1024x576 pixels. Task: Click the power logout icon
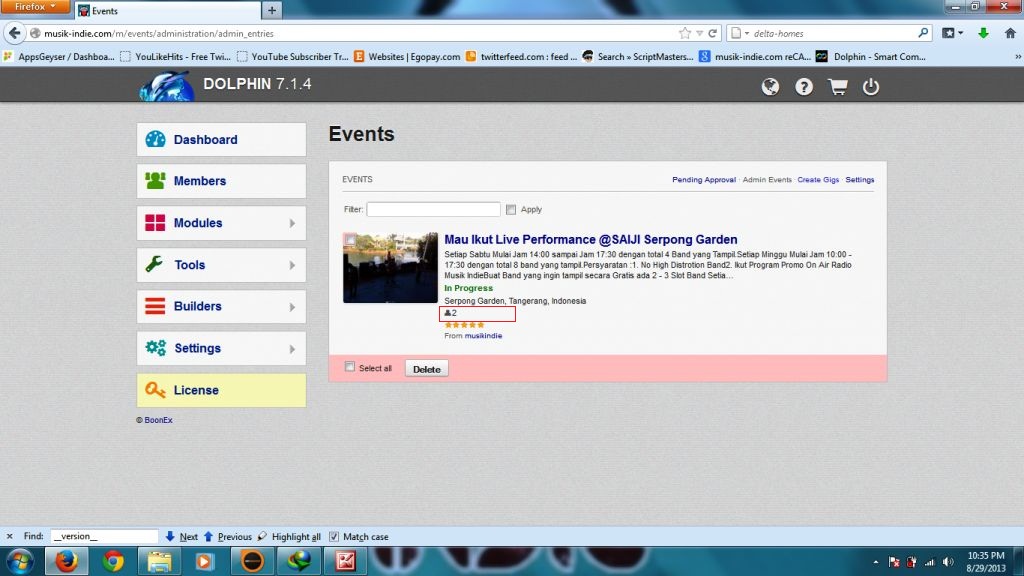[x=871, y=87]
